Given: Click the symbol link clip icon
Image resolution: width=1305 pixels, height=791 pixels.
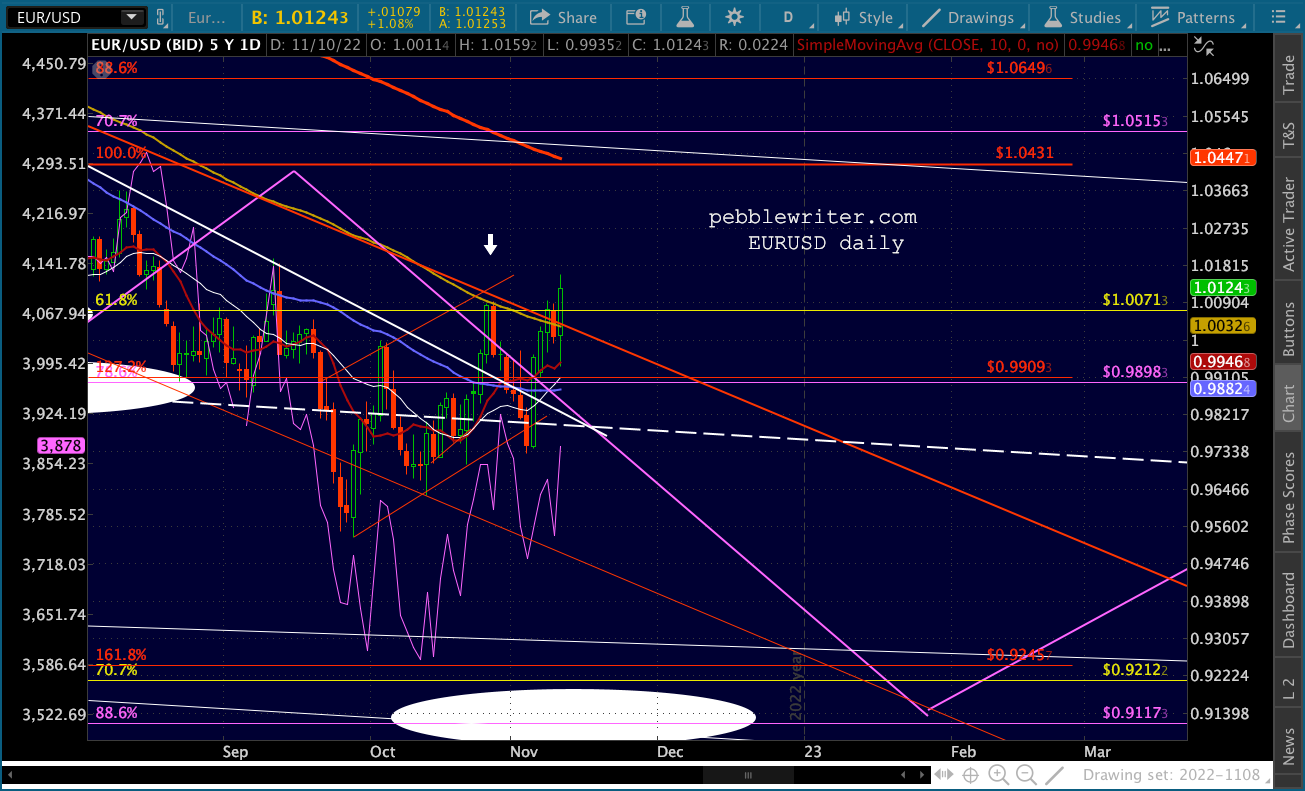Looking at the screenshot, I should pos(162,17).
